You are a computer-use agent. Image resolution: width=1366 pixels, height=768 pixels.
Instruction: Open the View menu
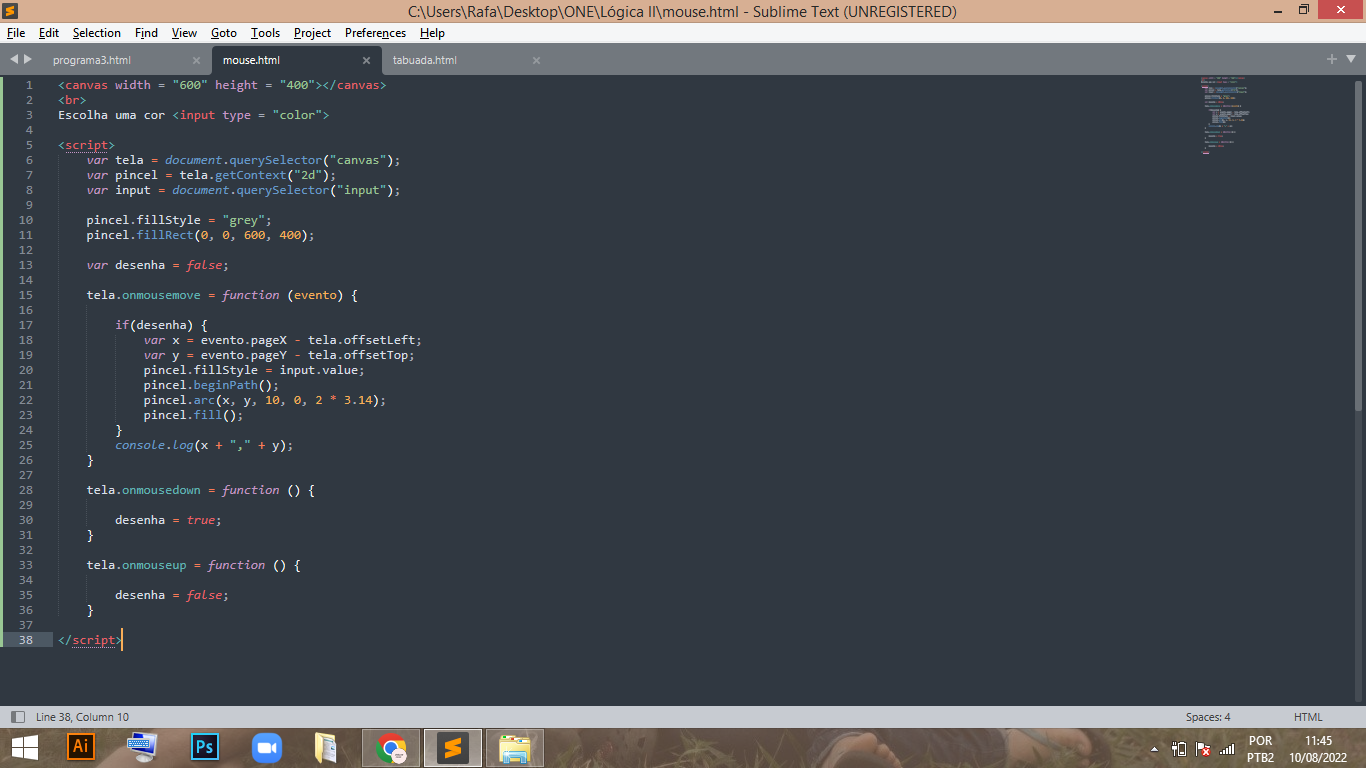pos(184,33)
